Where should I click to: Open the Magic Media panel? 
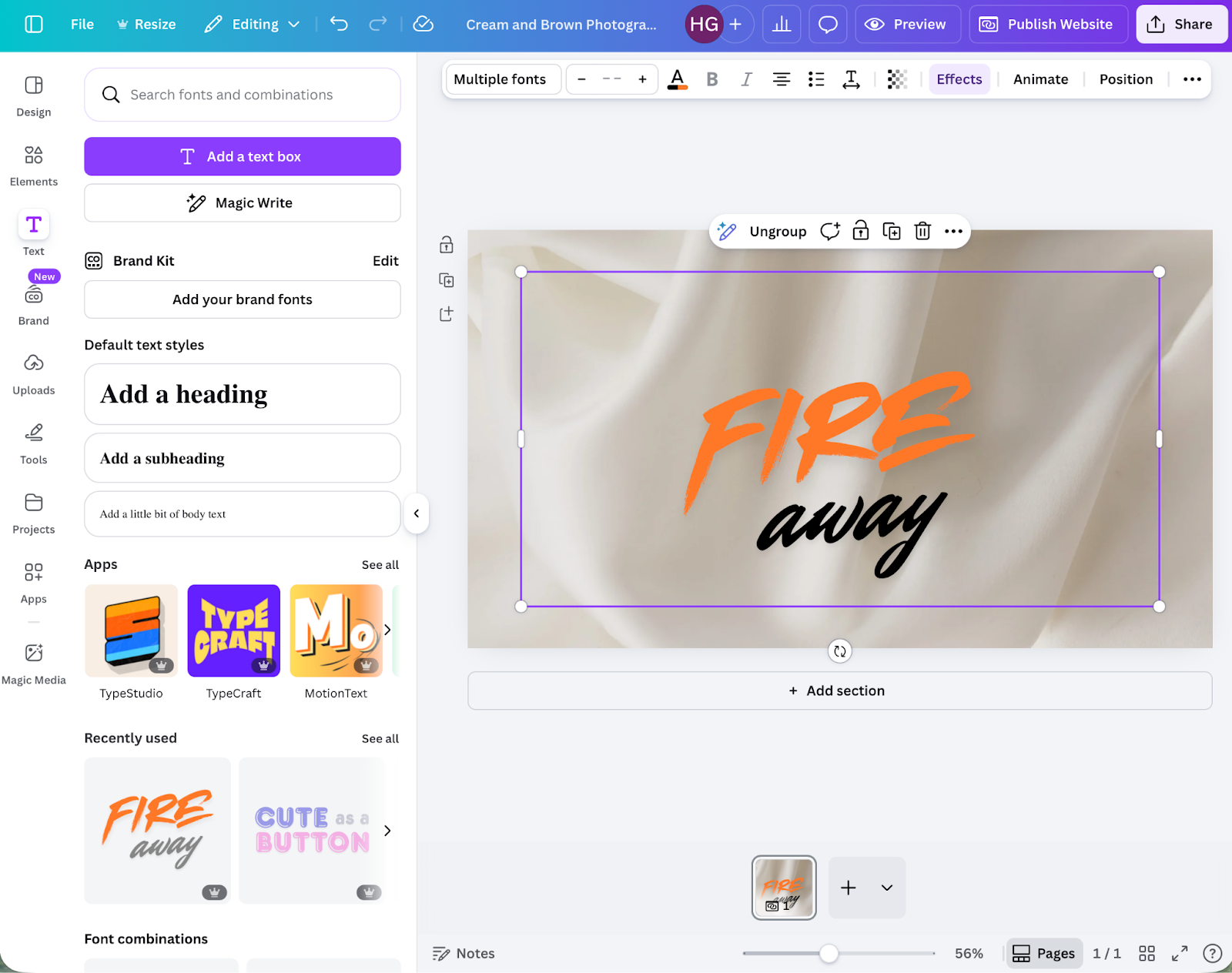[x=34, y=658]
